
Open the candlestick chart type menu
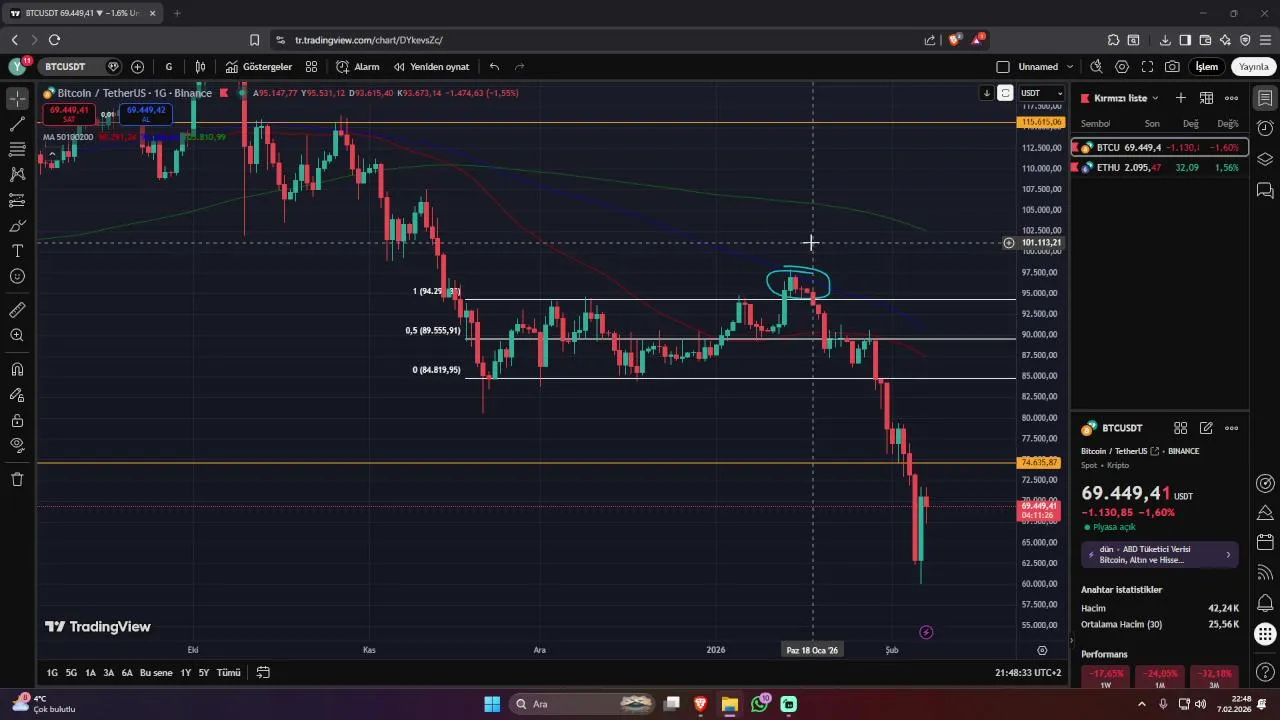(x=201, y=67)
